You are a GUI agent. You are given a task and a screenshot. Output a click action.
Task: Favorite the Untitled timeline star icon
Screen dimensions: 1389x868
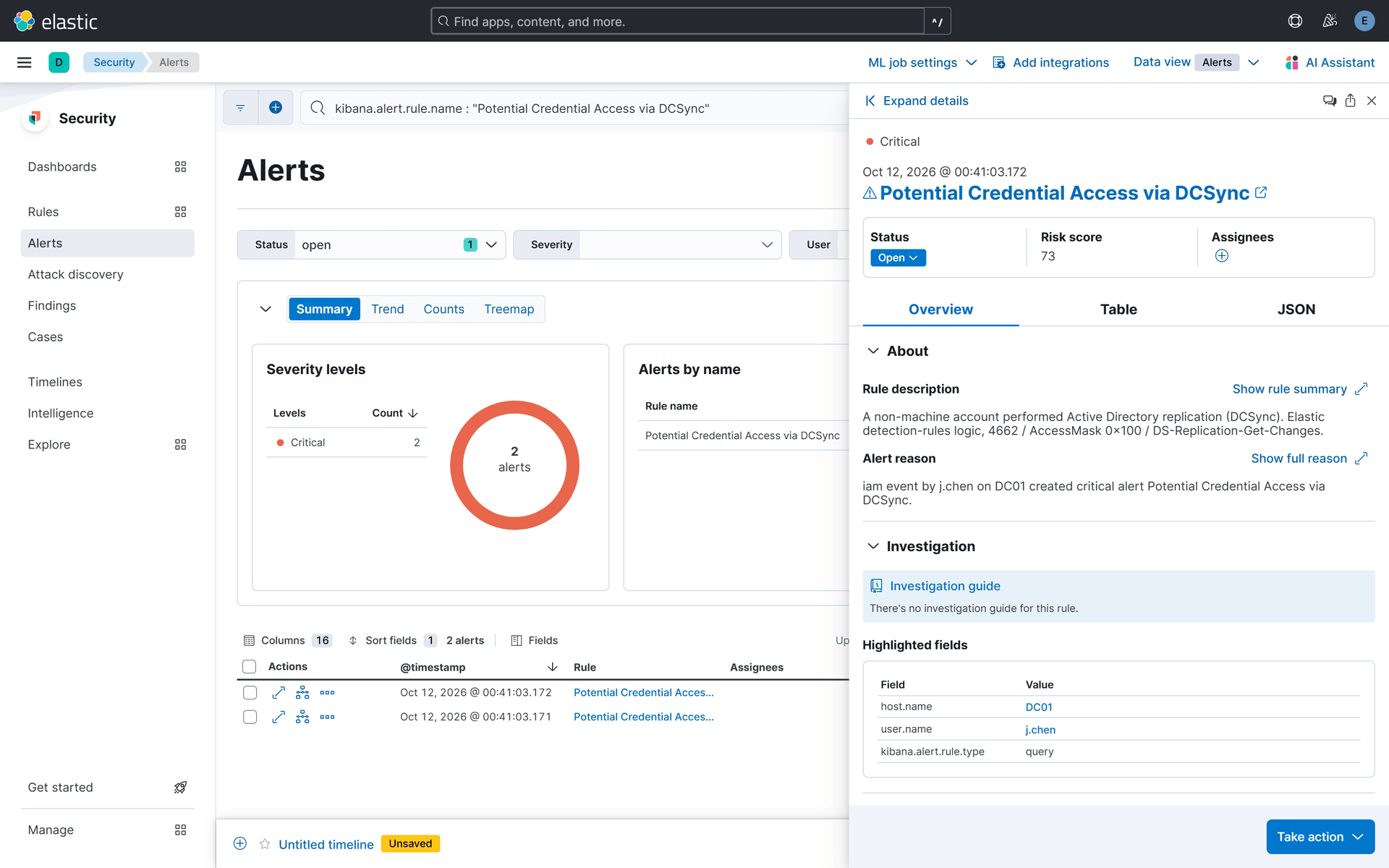point(265,843)
